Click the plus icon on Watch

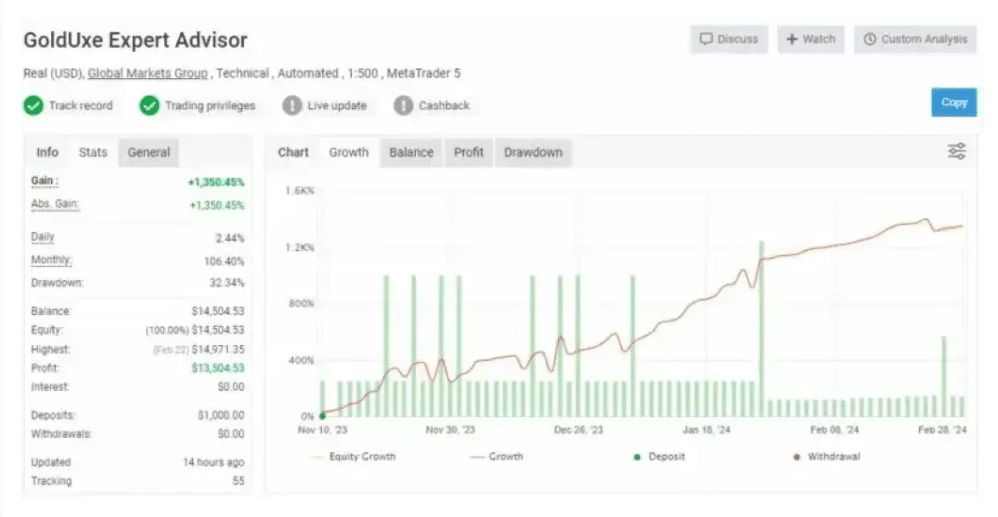click(792, 40)
